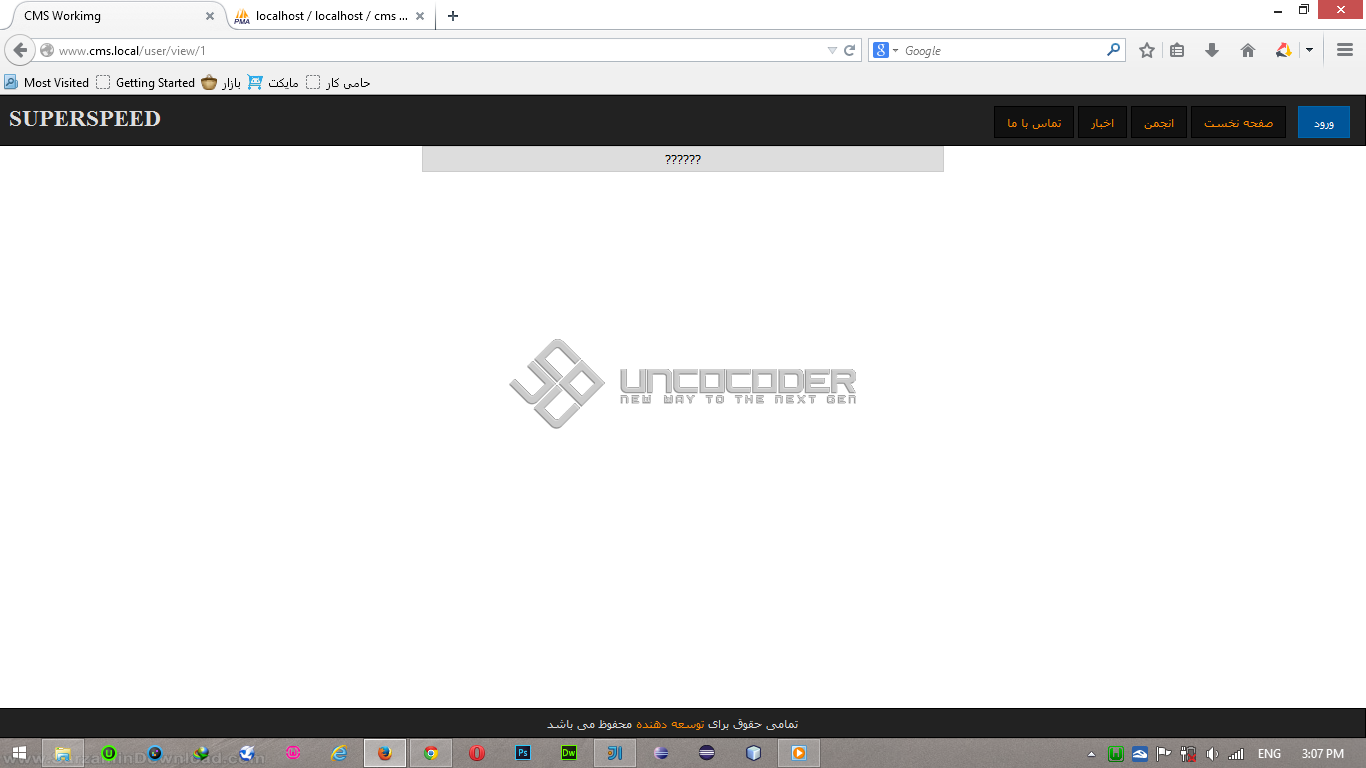Open Opera from the taskbar

pos(477,753)
